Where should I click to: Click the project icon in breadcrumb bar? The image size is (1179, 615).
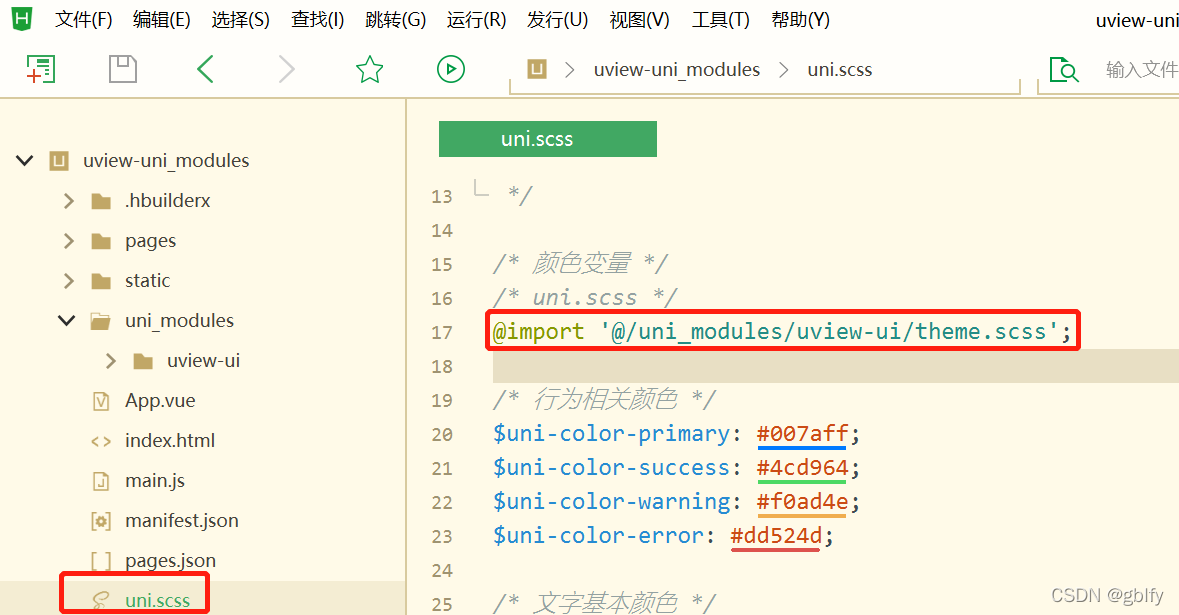[537, 69]
